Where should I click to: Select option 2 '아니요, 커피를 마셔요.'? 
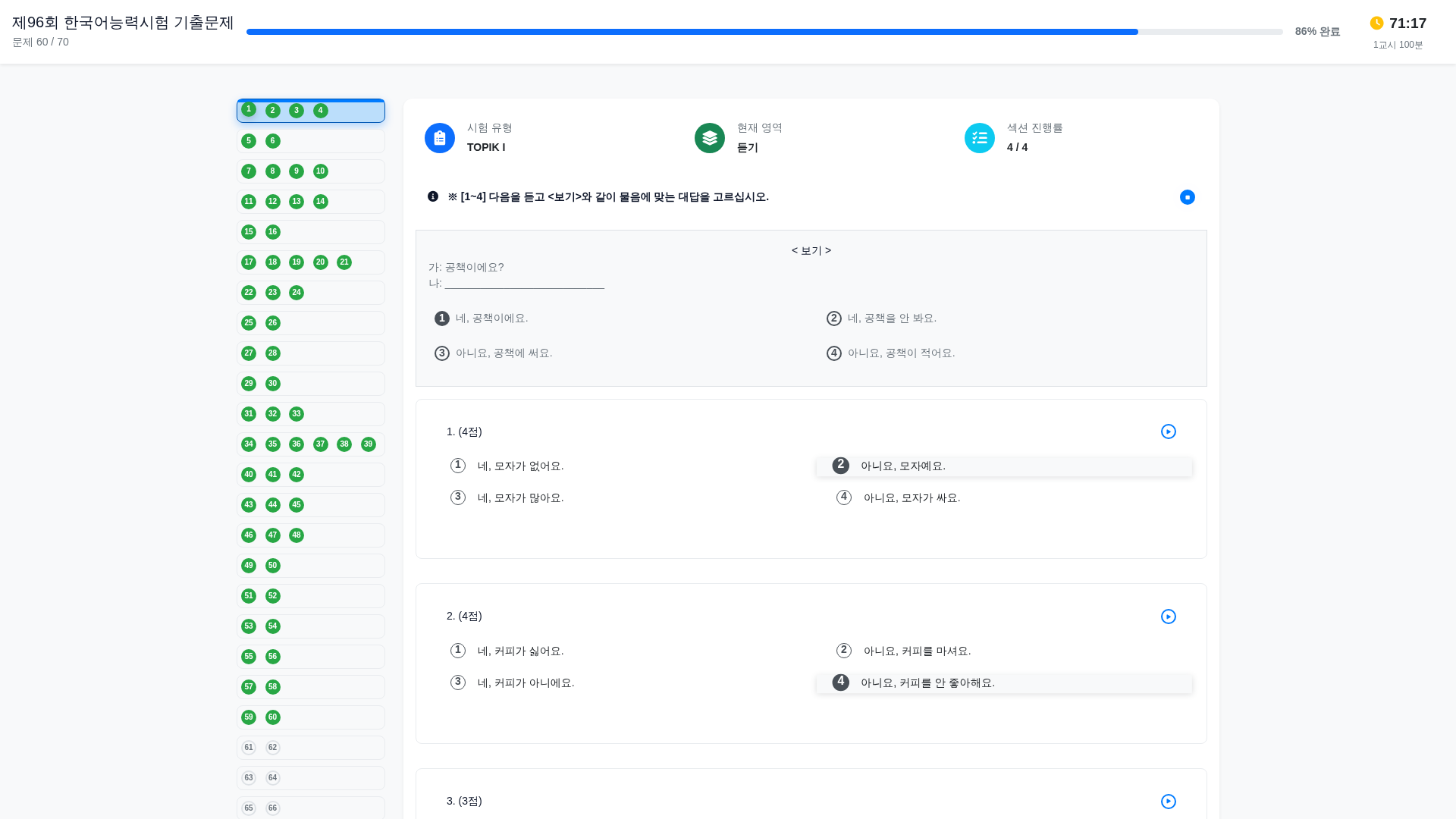click(917, 651)
